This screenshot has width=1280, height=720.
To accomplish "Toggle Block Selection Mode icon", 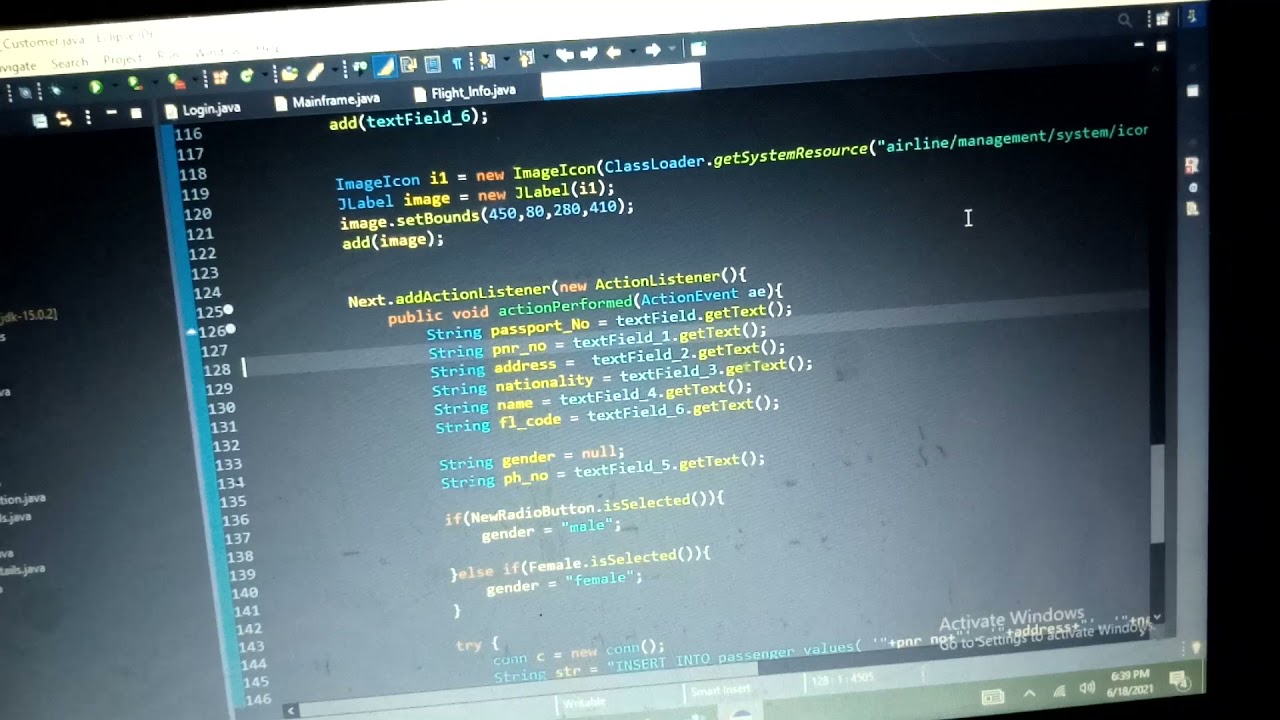I will (432, 65).
